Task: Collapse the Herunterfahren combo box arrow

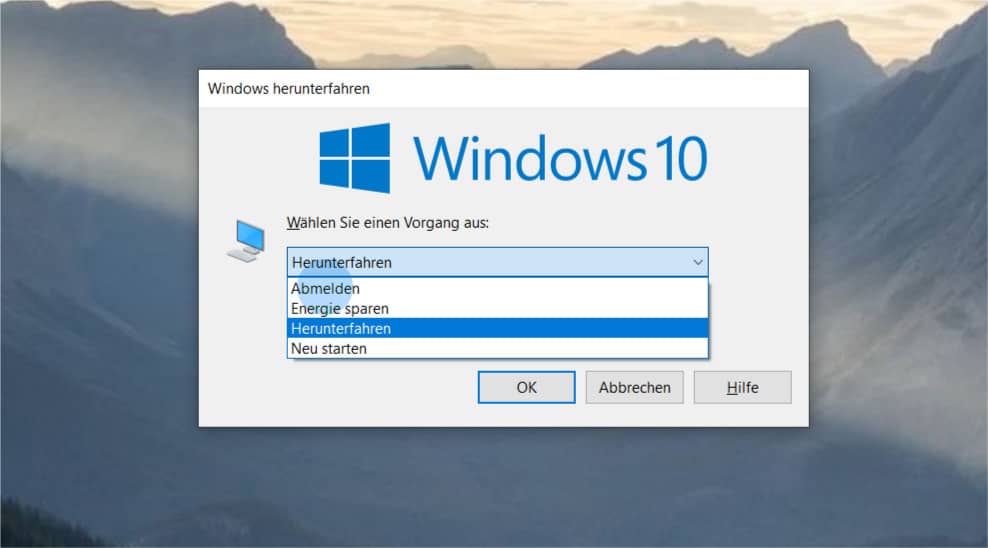Action: [698, 262]
